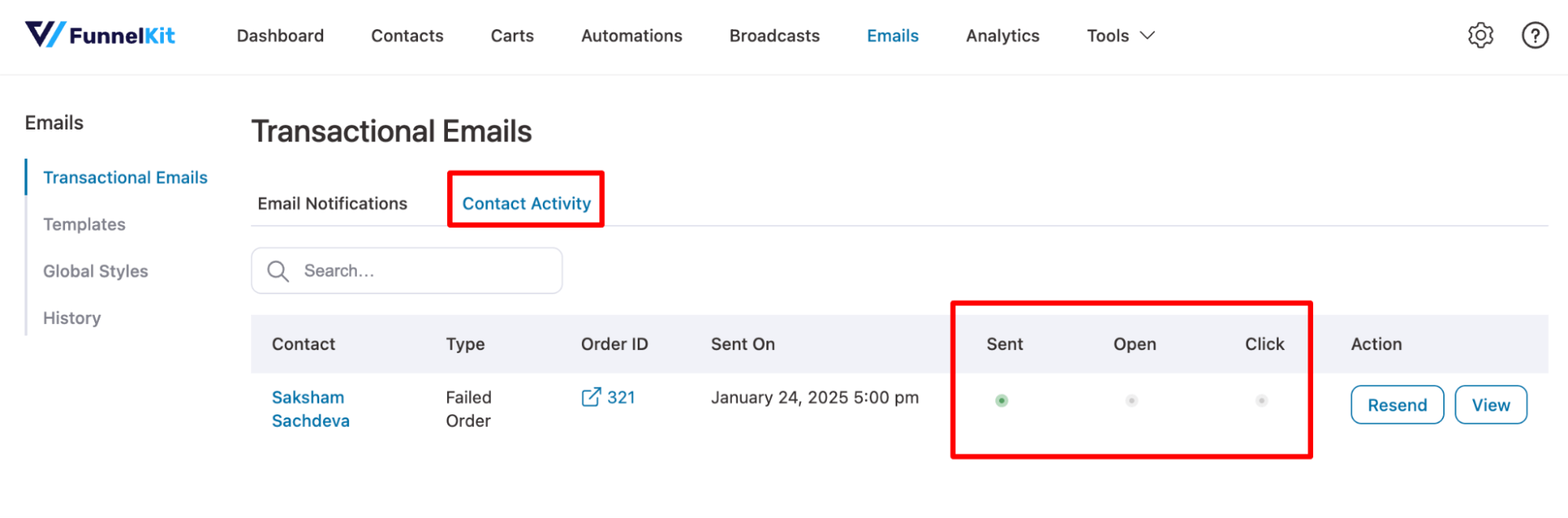The width and height of the screenshot is (1568, 518).
Task: Open order ID 321 link
Action: pos(620,398)
